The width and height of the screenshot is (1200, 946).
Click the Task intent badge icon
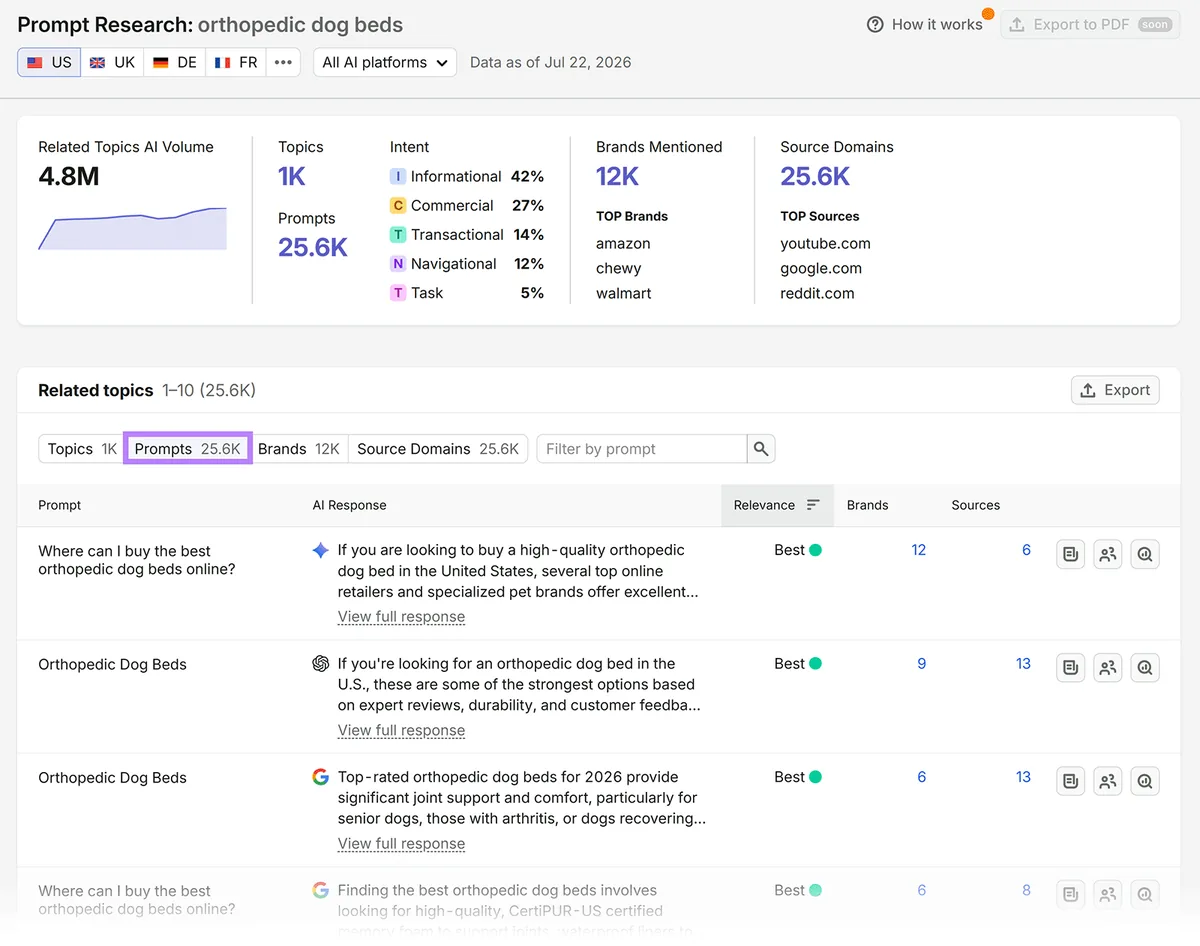(x=398, y=293)
